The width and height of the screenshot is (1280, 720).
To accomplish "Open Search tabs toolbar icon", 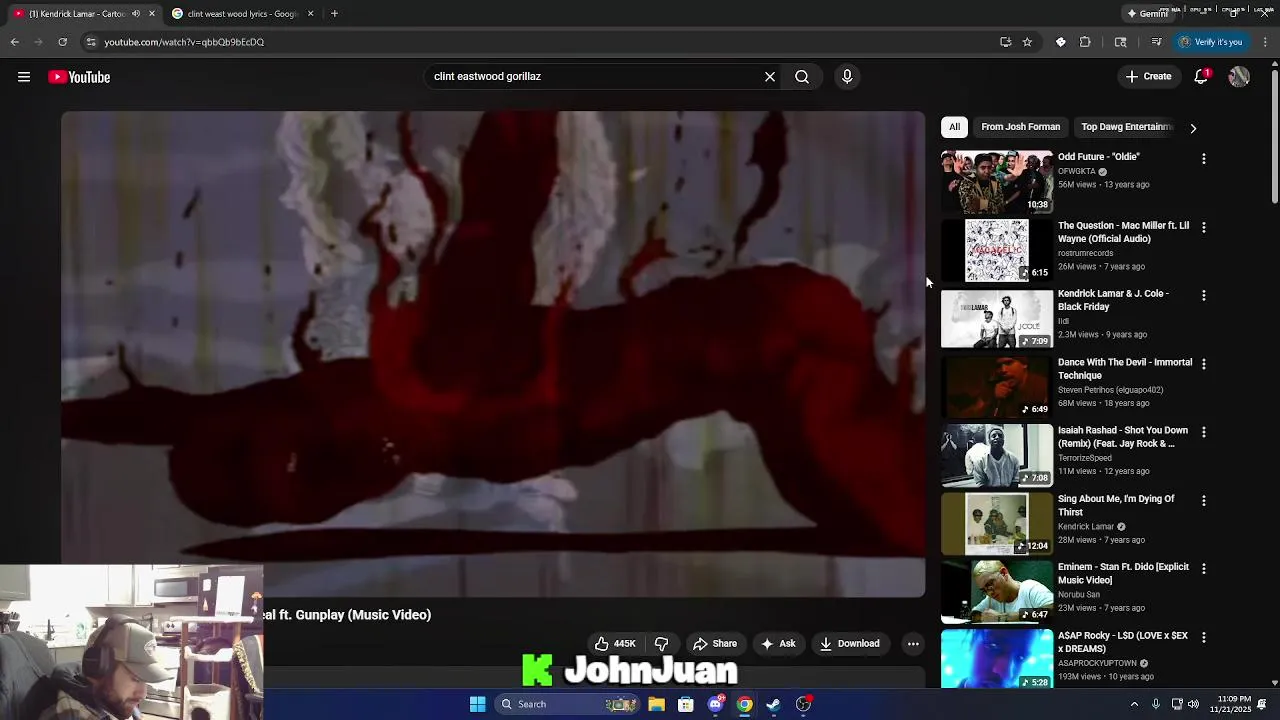I will [x=1121, y=42].
